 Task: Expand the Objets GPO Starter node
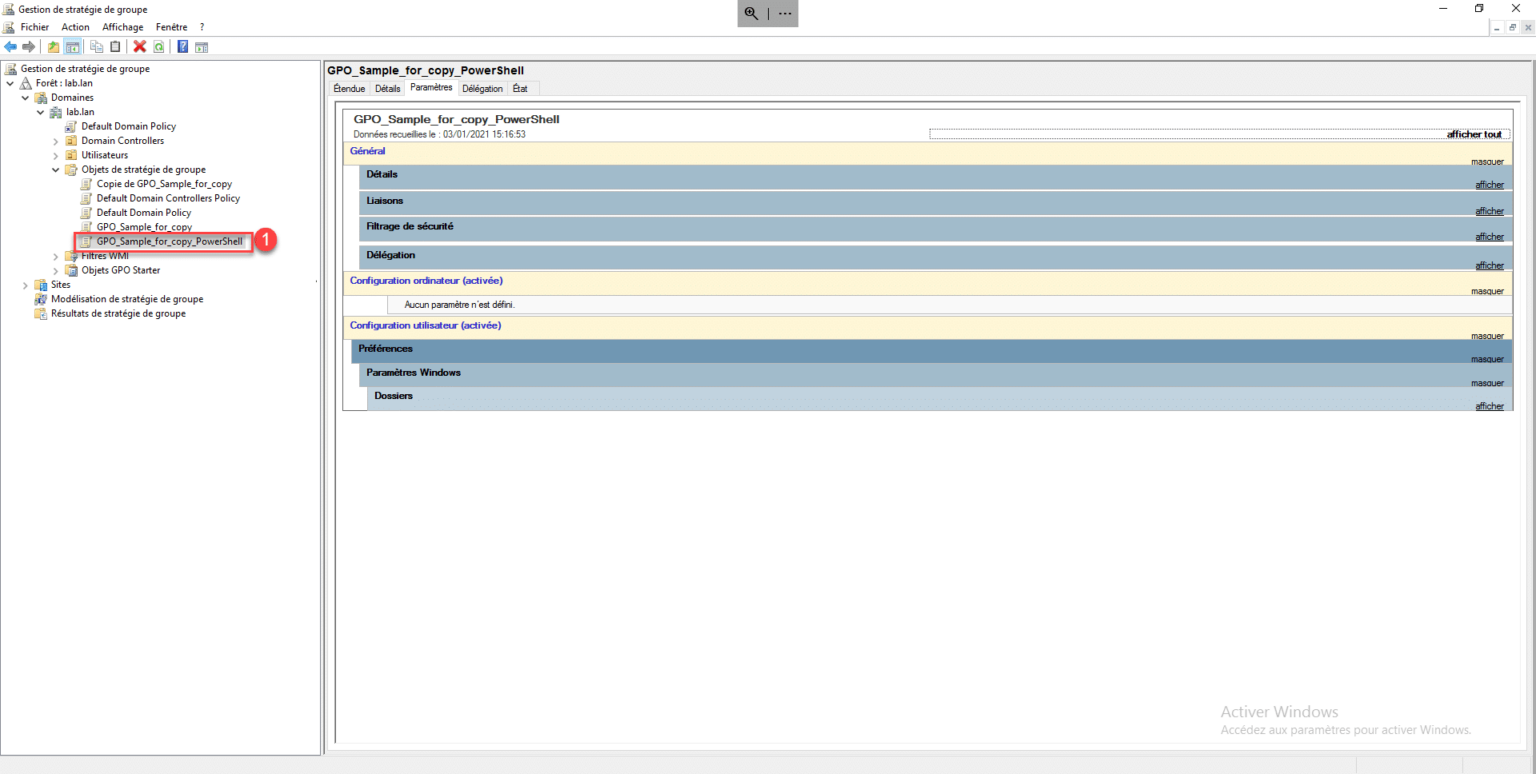point(56,270)
